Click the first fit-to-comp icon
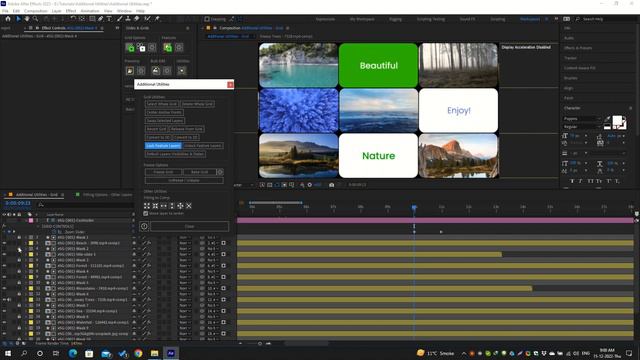 click(147, 206)
